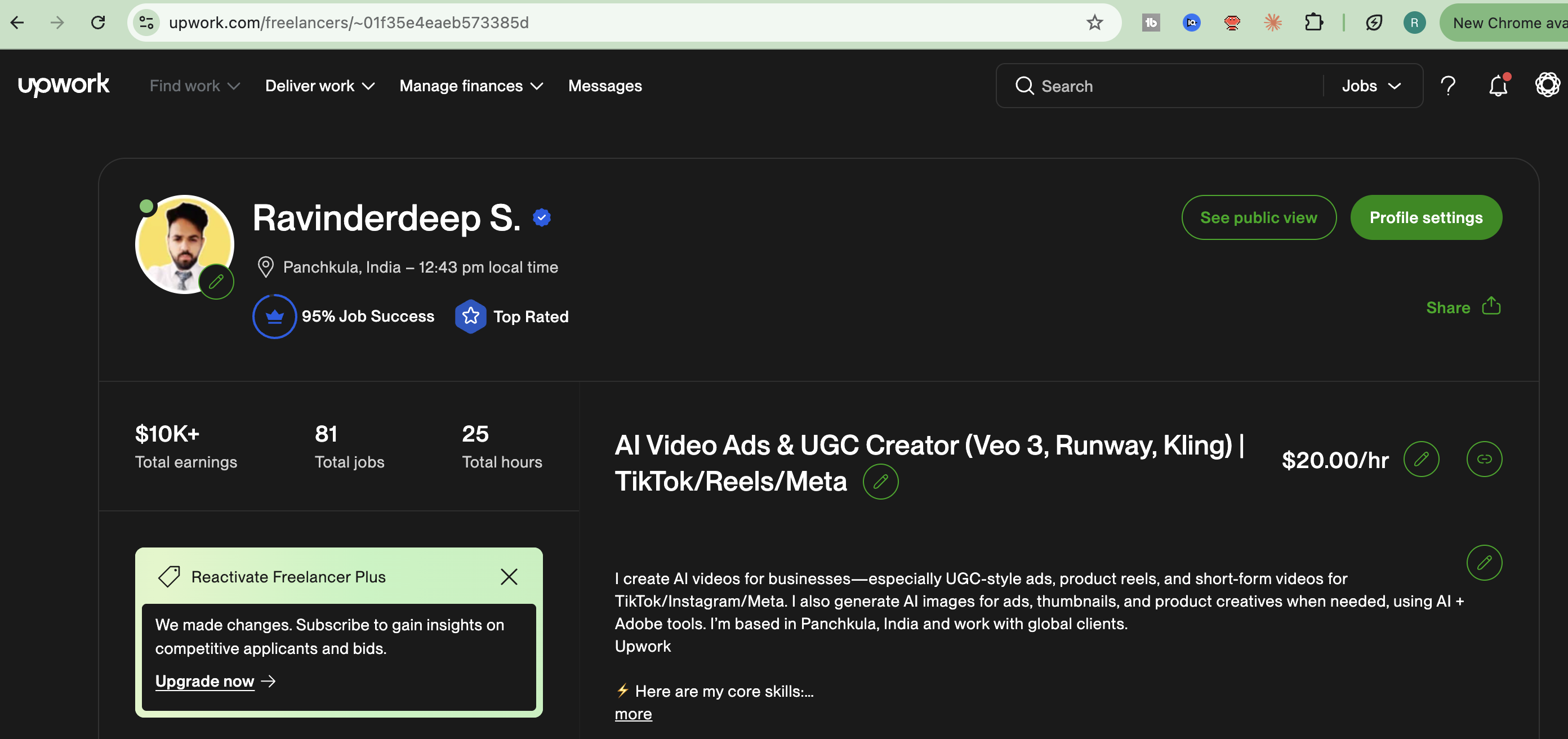This screenshot has height=739, width=1568.
Task: Open Help question mark icon
Action: (x=1448, y=86)
